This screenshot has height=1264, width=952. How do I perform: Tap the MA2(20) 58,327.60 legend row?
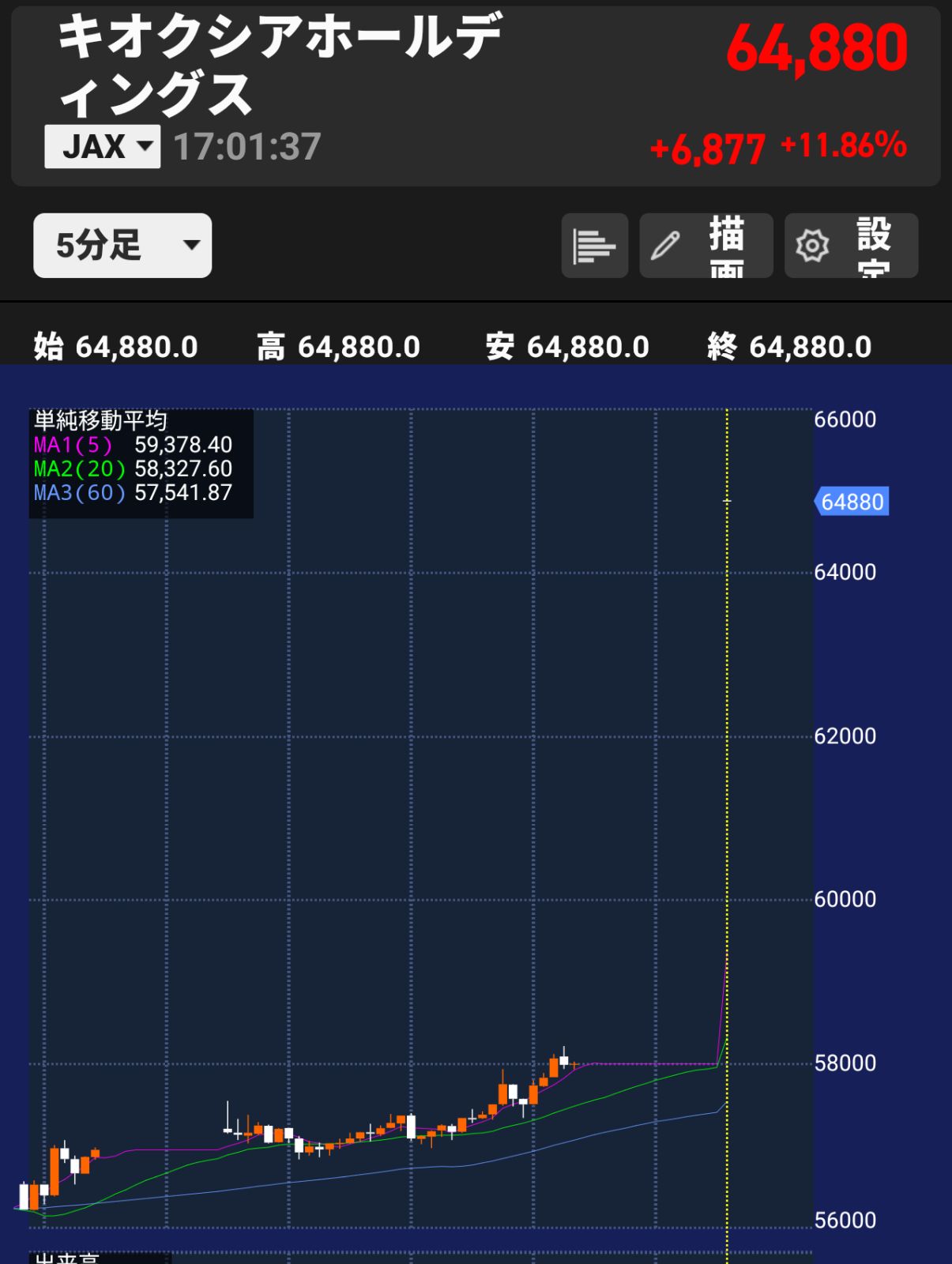click(x=133, y=468)
